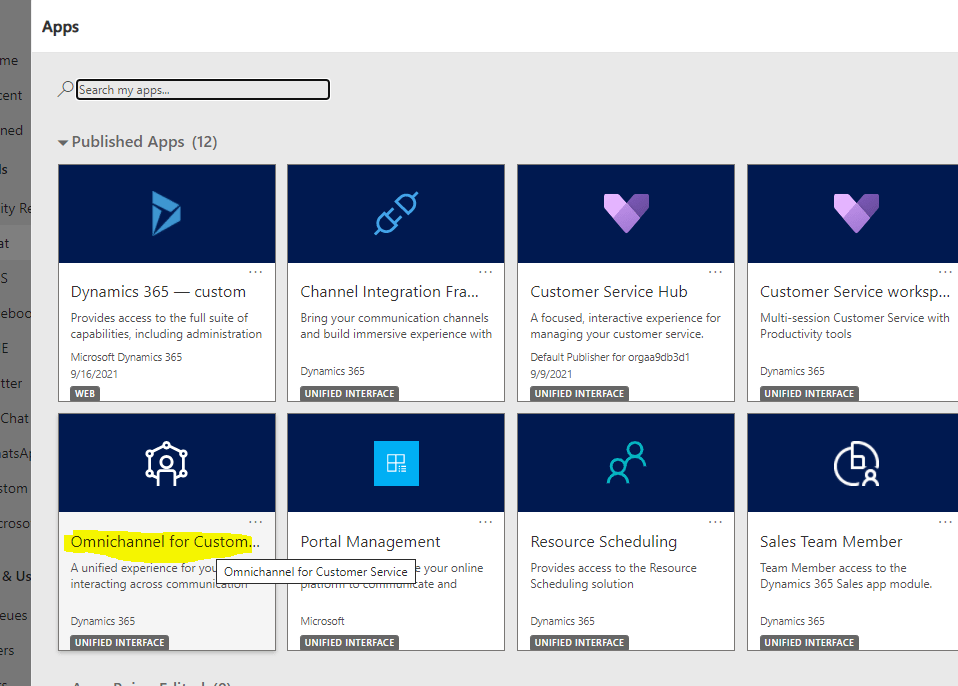
Task: Click the Dynamics 365 custom app icon
Action: click(166, 214)
